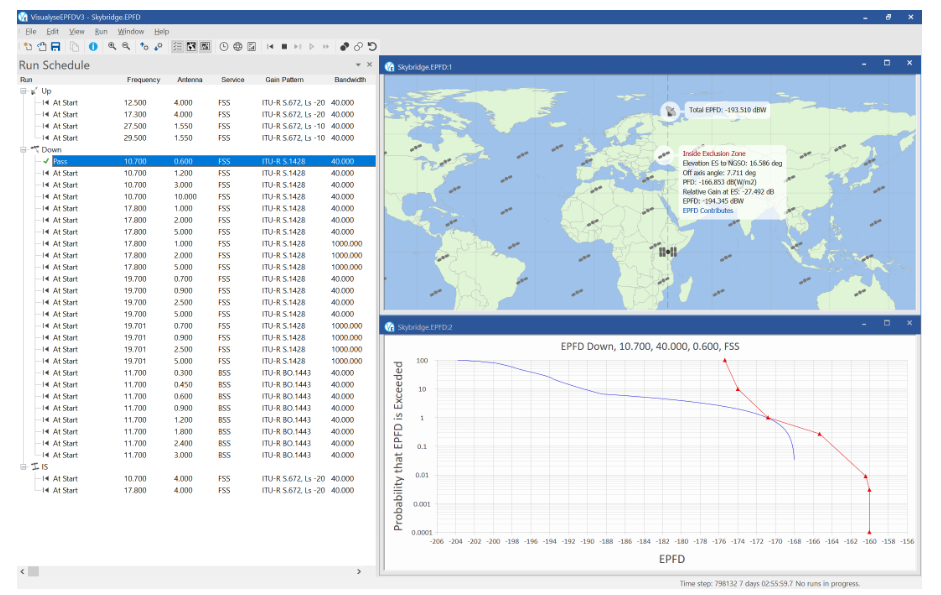
Task: Follow the EPFD Contributes link in map tooltip
Action: (708, 211)
